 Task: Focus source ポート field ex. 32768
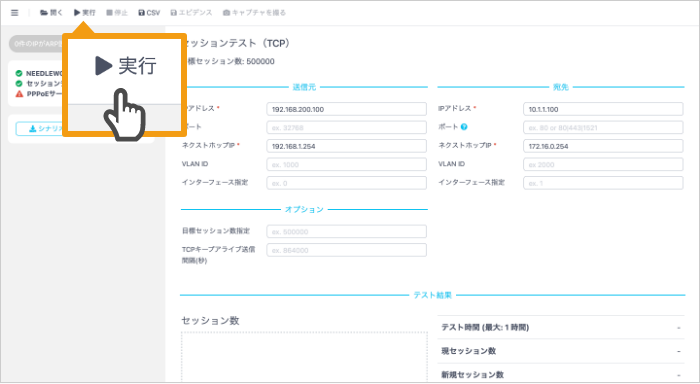pyautogui.click(x=346, y=128)
